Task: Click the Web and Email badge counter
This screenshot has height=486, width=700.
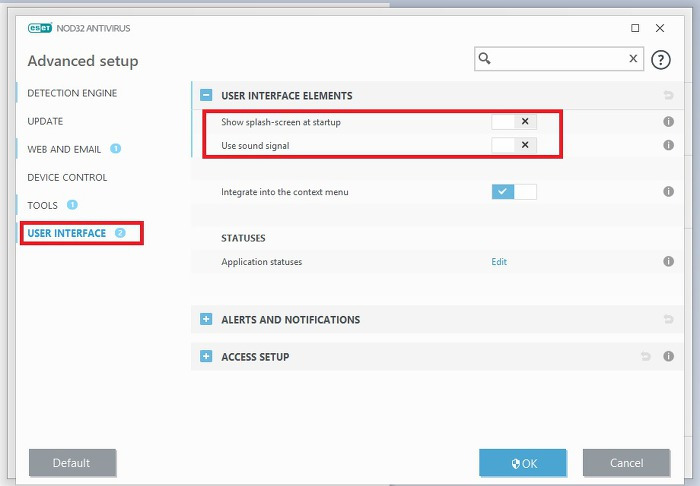Action: pyautogui.click(x=116, y=149)
